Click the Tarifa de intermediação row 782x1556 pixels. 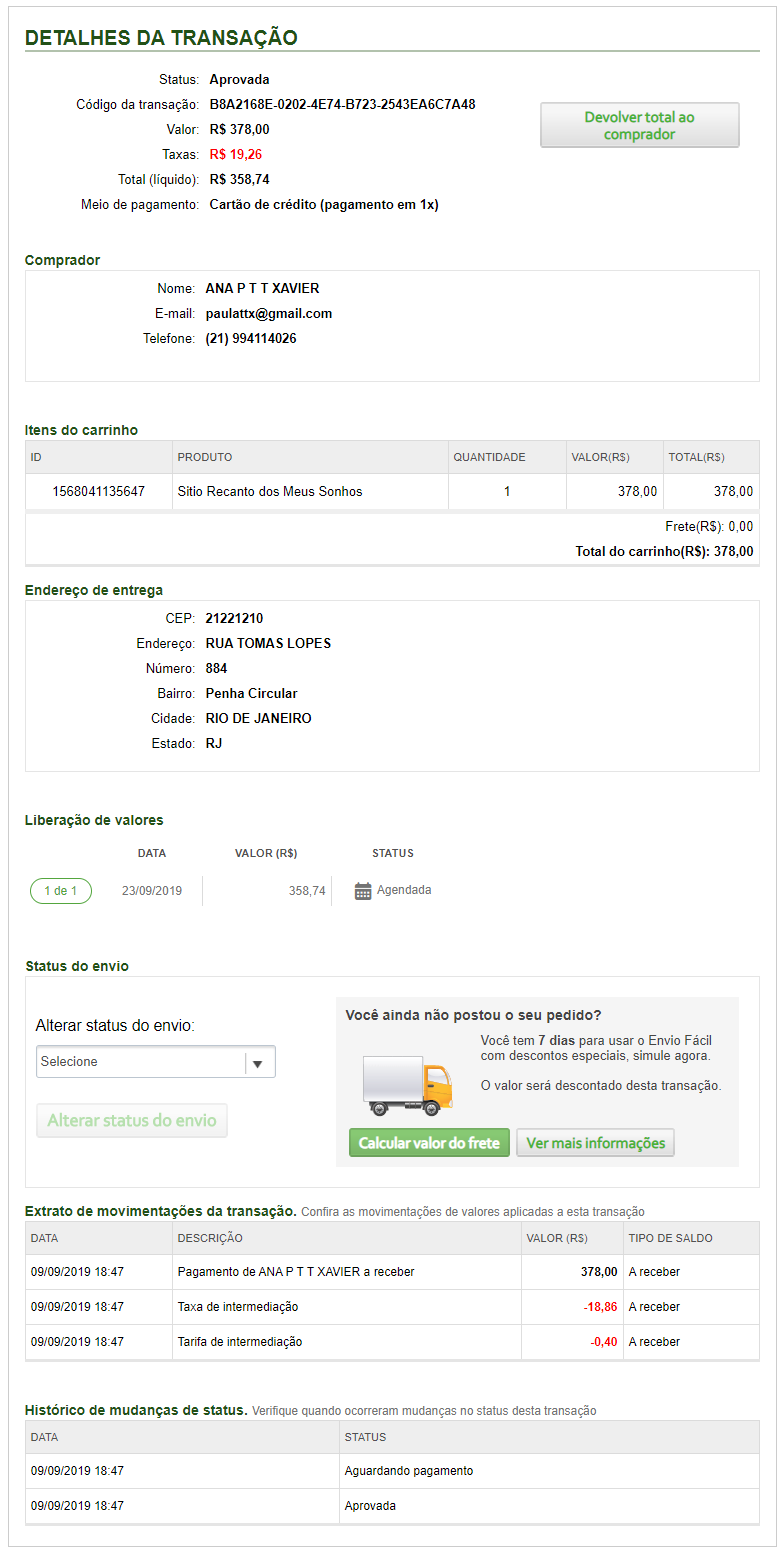click(x=240, y=1342)
